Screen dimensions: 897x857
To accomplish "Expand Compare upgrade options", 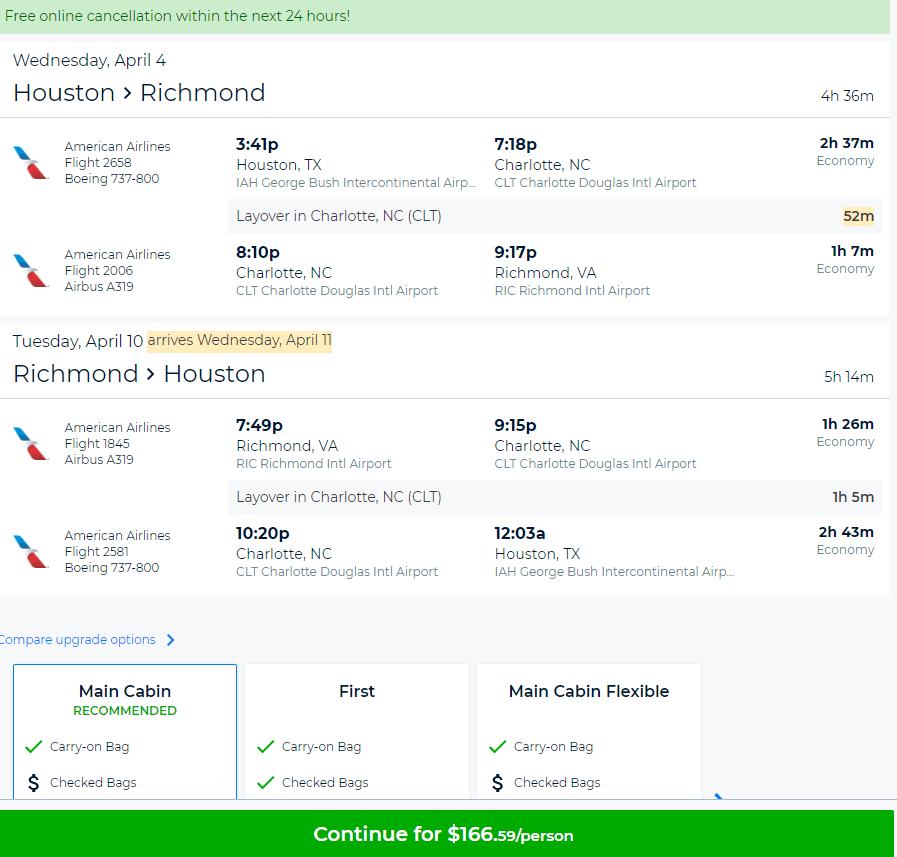I will (80, 639).
